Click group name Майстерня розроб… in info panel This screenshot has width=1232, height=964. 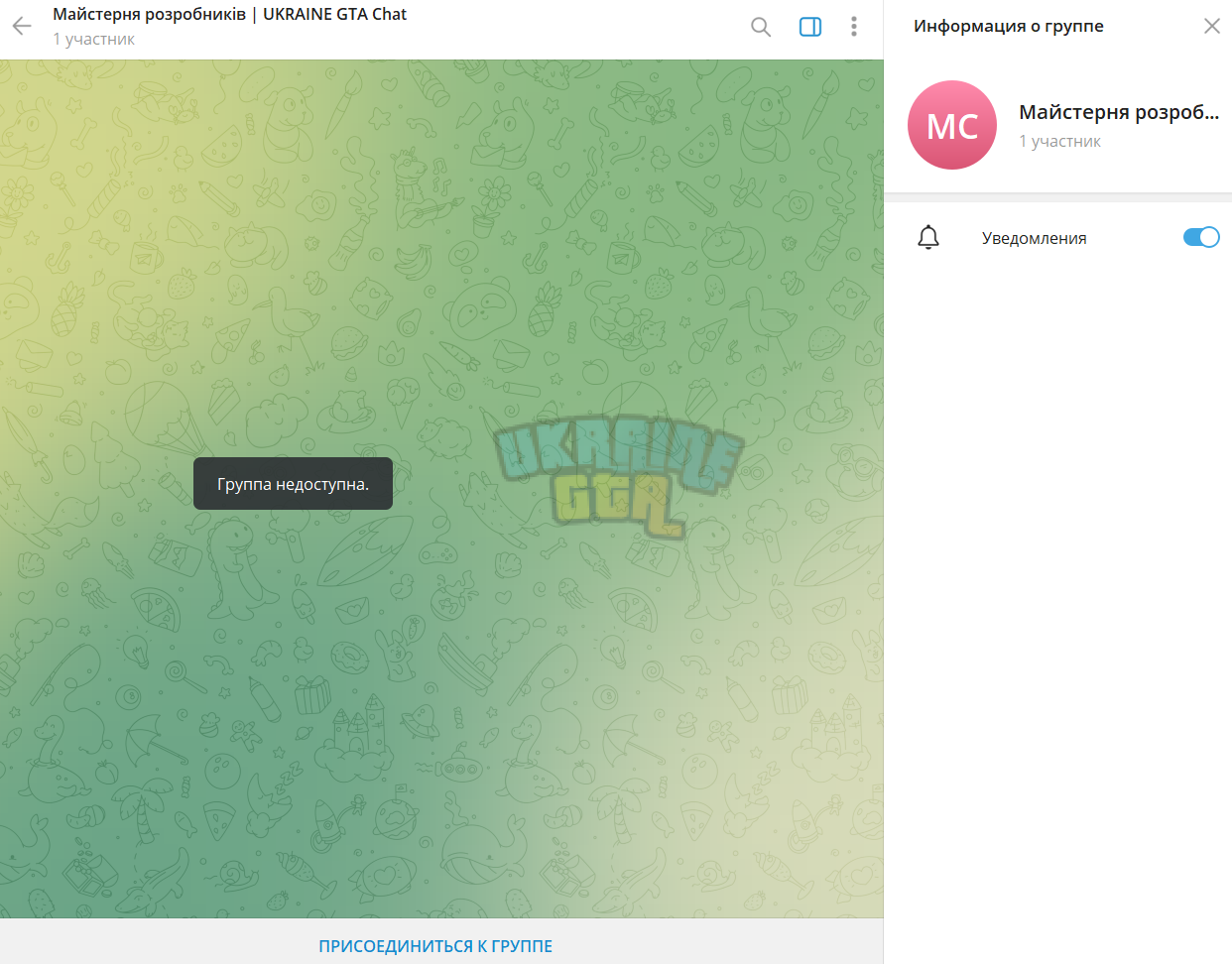coord(1119,112)
